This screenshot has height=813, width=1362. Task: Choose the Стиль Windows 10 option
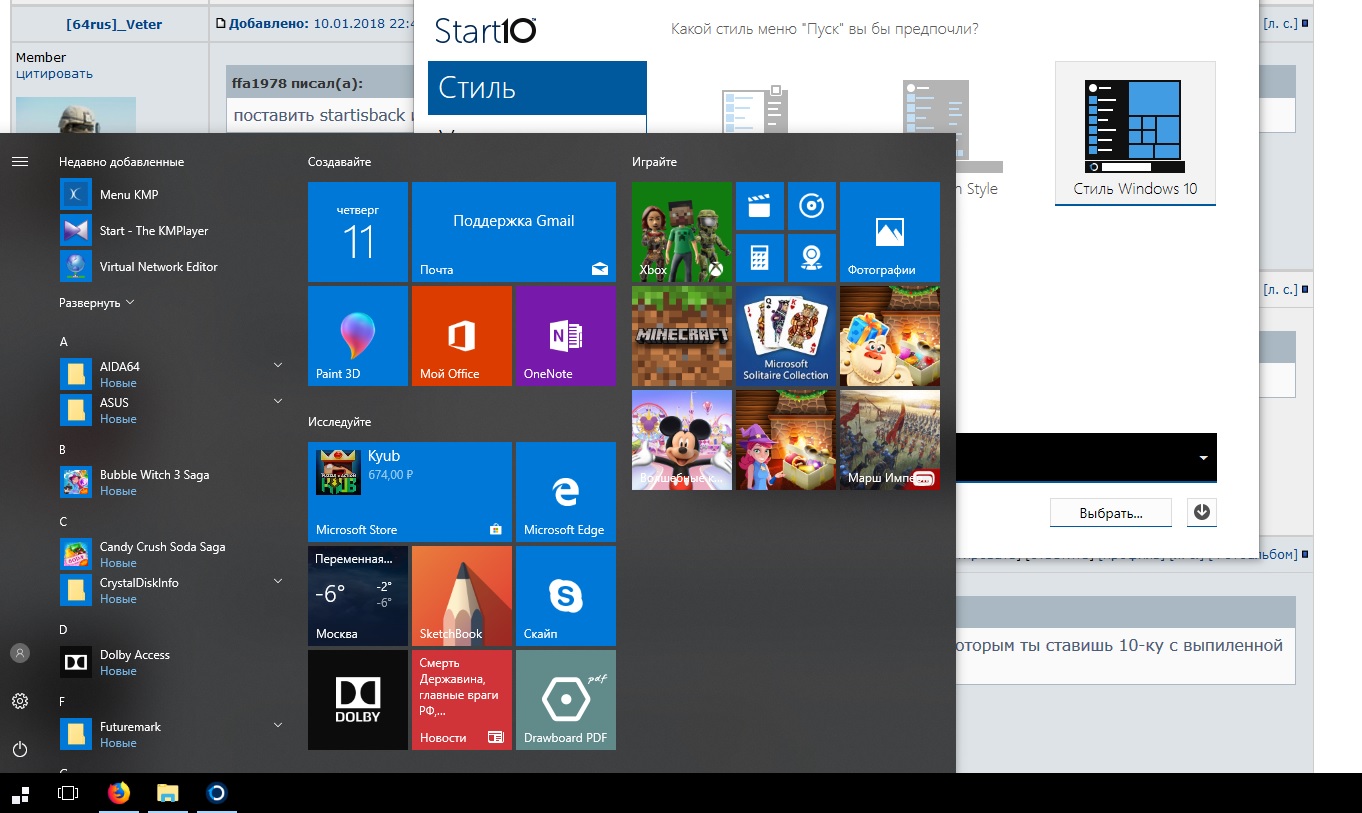coord(1135,133)
